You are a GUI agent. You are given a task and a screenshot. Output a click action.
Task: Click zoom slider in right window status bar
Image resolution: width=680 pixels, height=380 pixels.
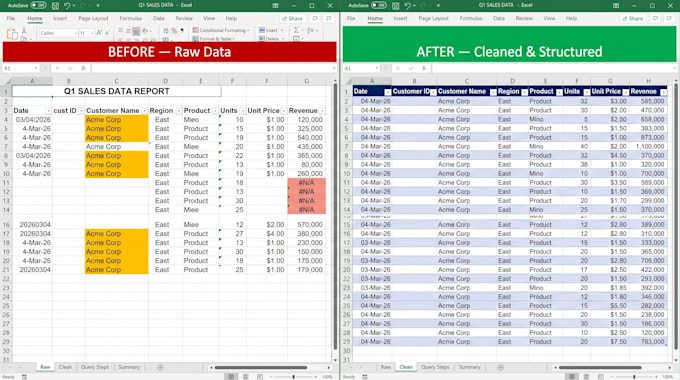(x=634, y=377)
